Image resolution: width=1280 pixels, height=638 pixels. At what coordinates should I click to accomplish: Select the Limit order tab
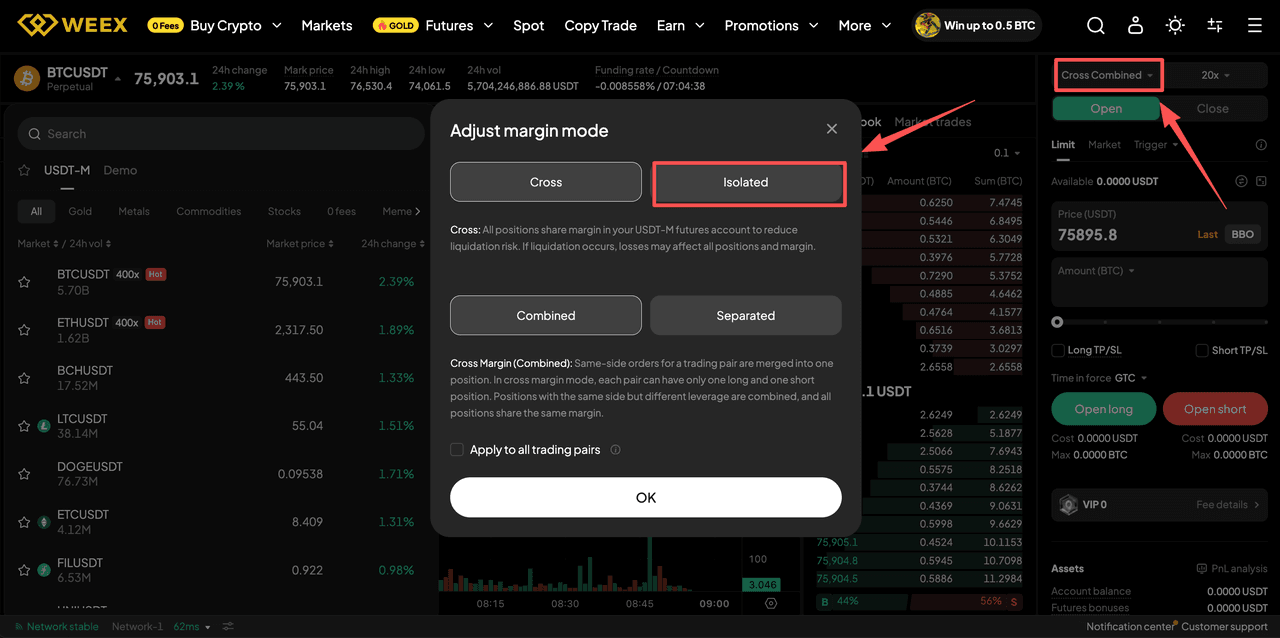[x=1063, y=145]
